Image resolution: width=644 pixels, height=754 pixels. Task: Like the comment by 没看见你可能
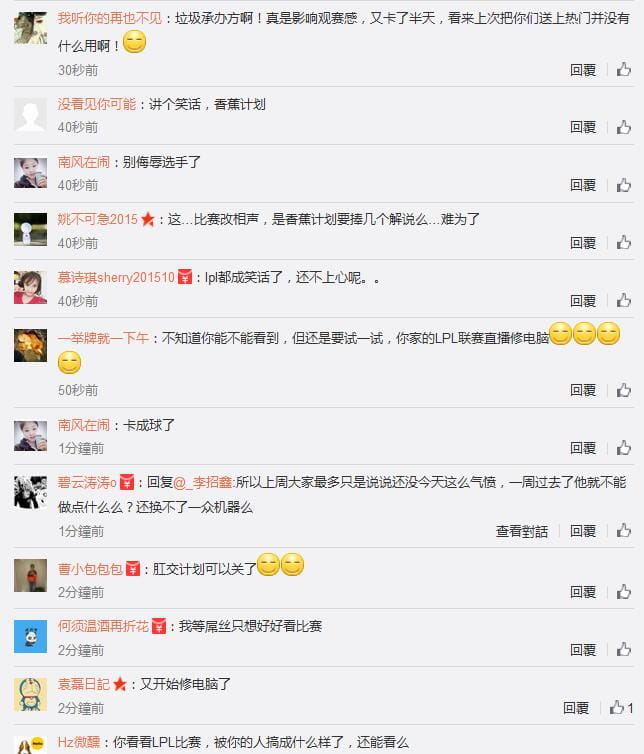(624, 127)
